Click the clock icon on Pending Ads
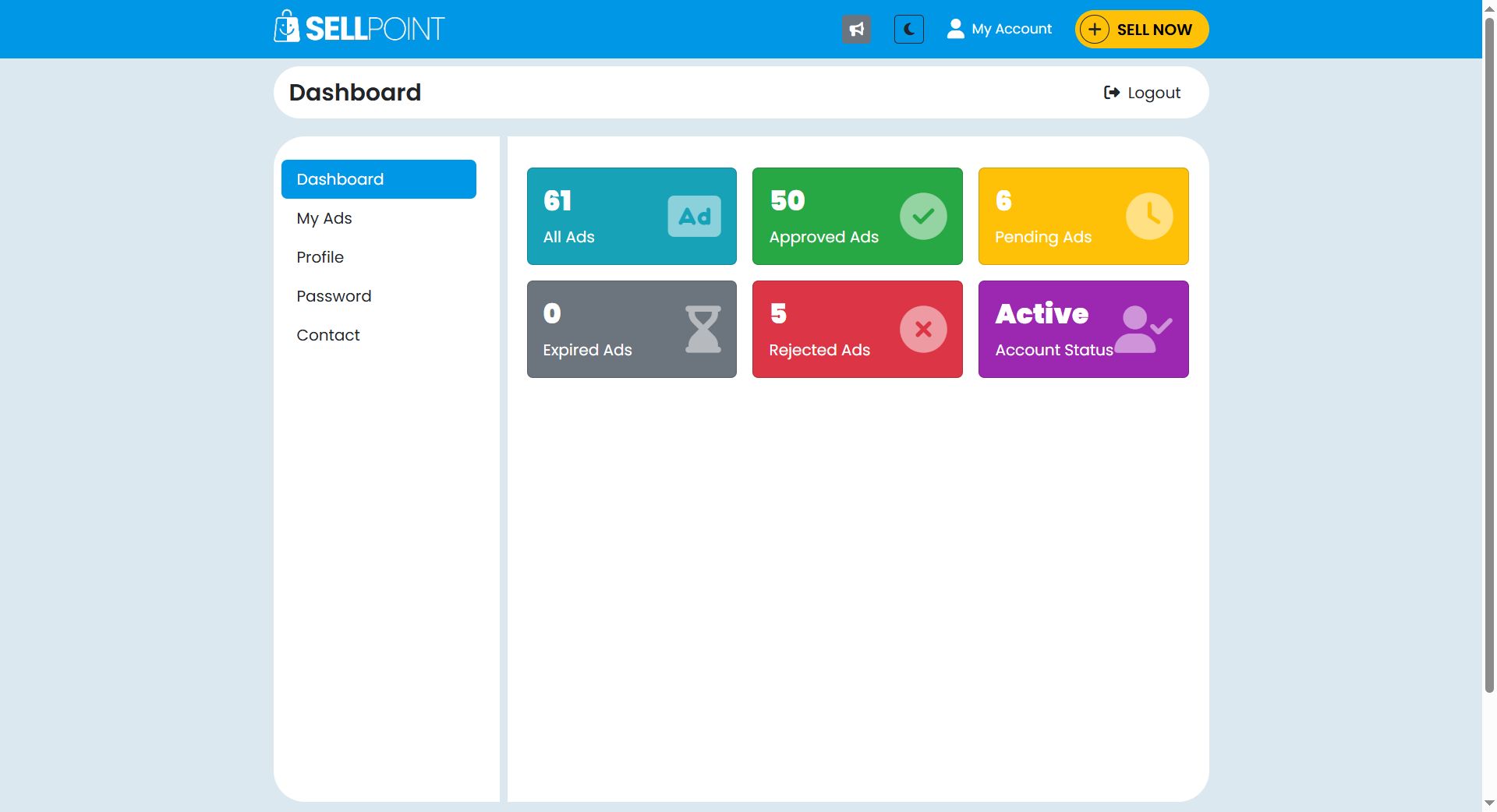1497x812 pixels. click(1149, 216)
